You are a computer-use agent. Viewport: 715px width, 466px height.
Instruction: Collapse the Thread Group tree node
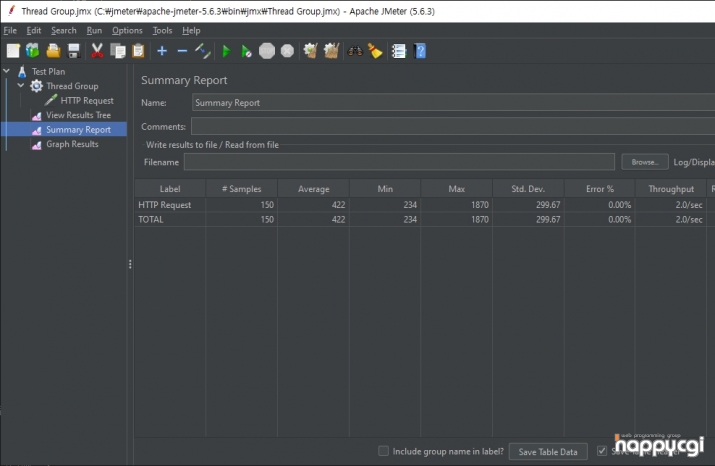pos(21,85)
